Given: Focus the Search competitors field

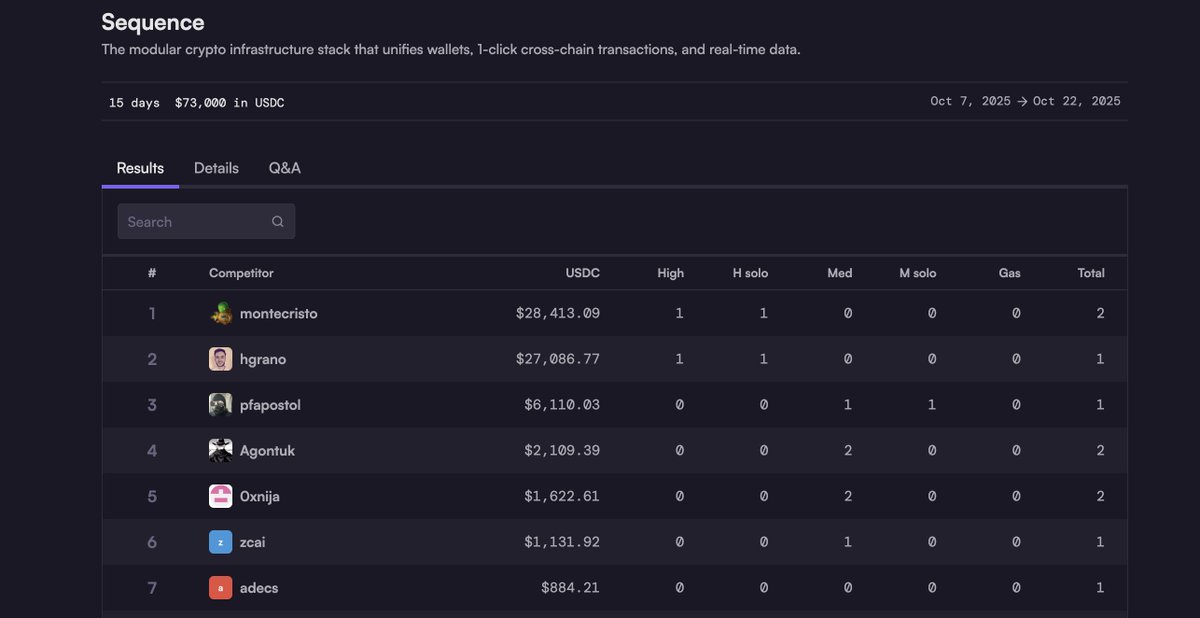Looking at the screenshot, I should tap(206, 222).
